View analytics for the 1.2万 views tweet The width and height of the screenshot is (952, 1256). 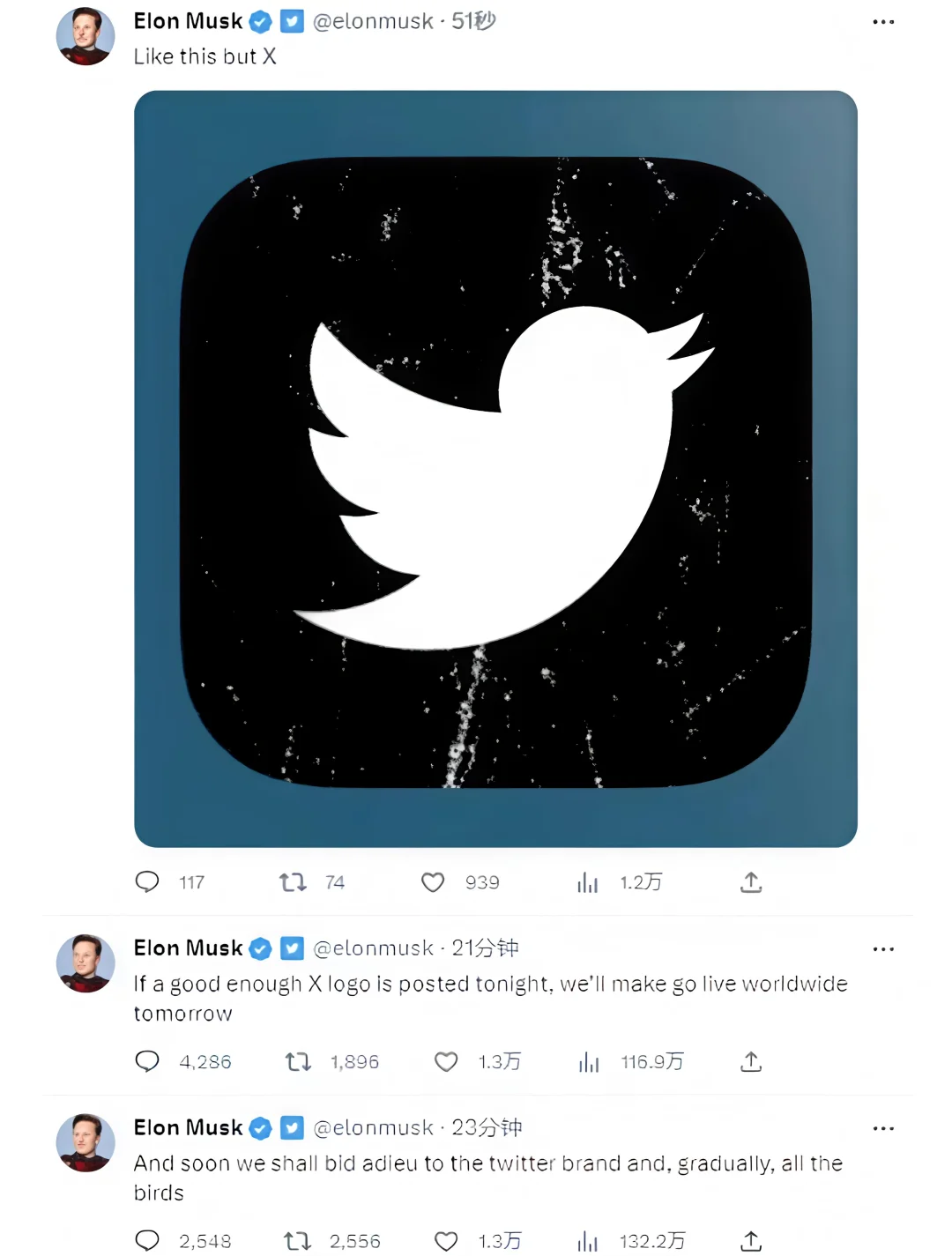point(588,882)
